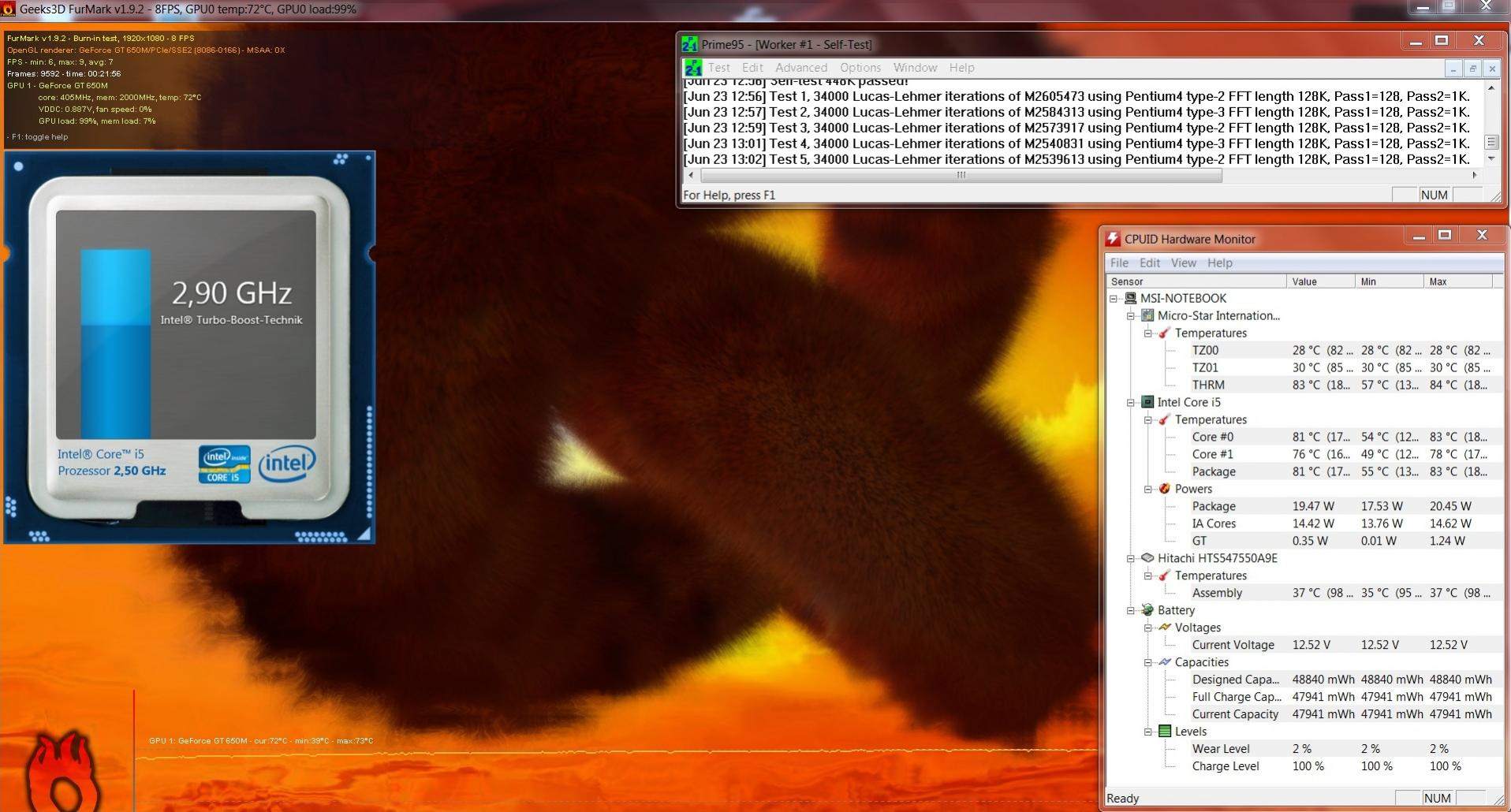Screen dimensions: 1511x812
Task: Minimize the Prime95 worker child window
Action: point(1453,69)
